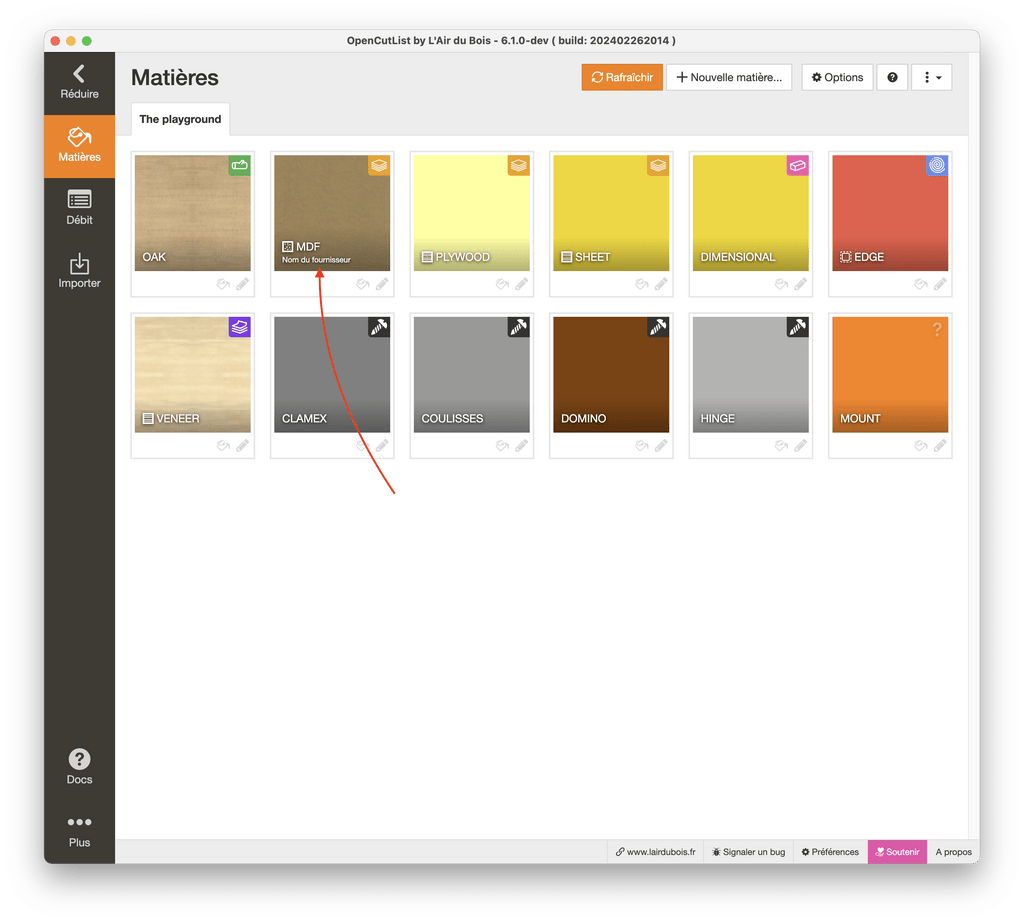This screenshot has height=922, width=1024.
Task: Click paint bucket icon under VENEER
Action: coord(223,446)
